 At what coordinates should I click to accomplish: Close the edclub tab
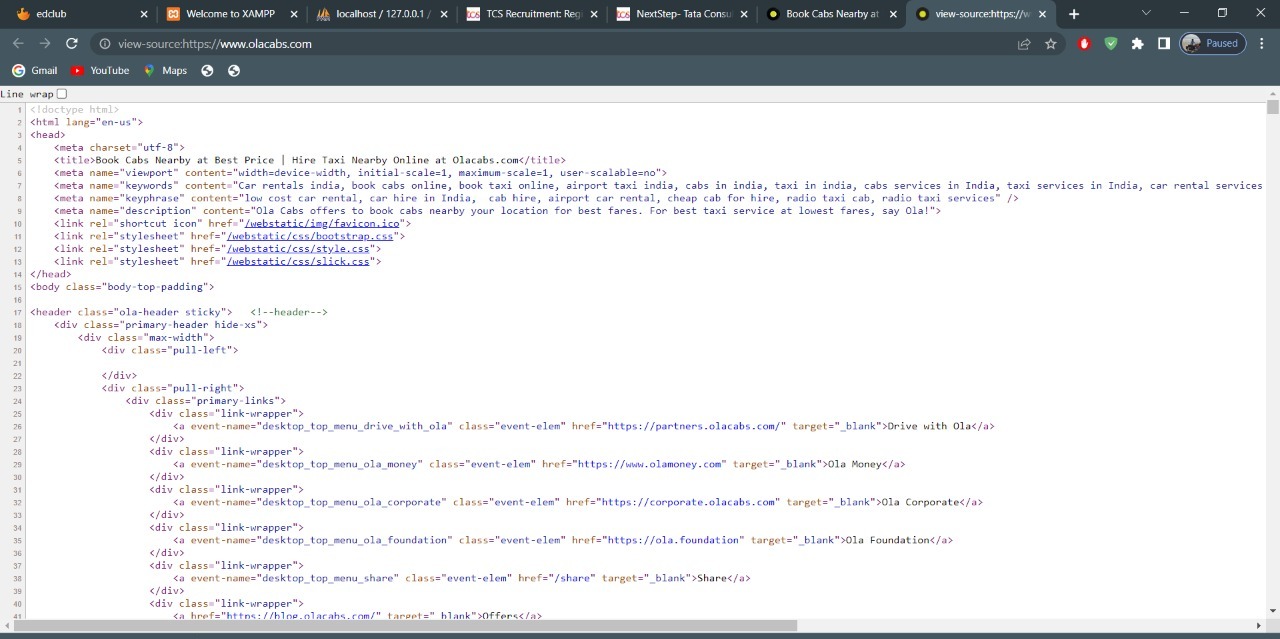pos(144,14)
